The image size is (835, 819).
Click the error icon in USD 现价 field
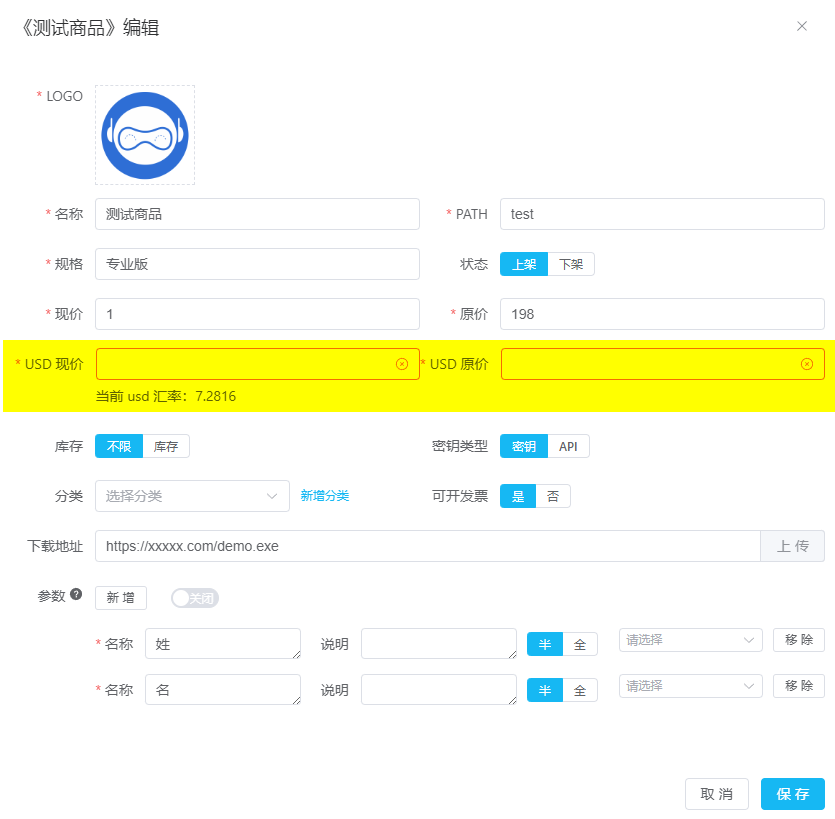pyautogui.click(x=402, y=364)
